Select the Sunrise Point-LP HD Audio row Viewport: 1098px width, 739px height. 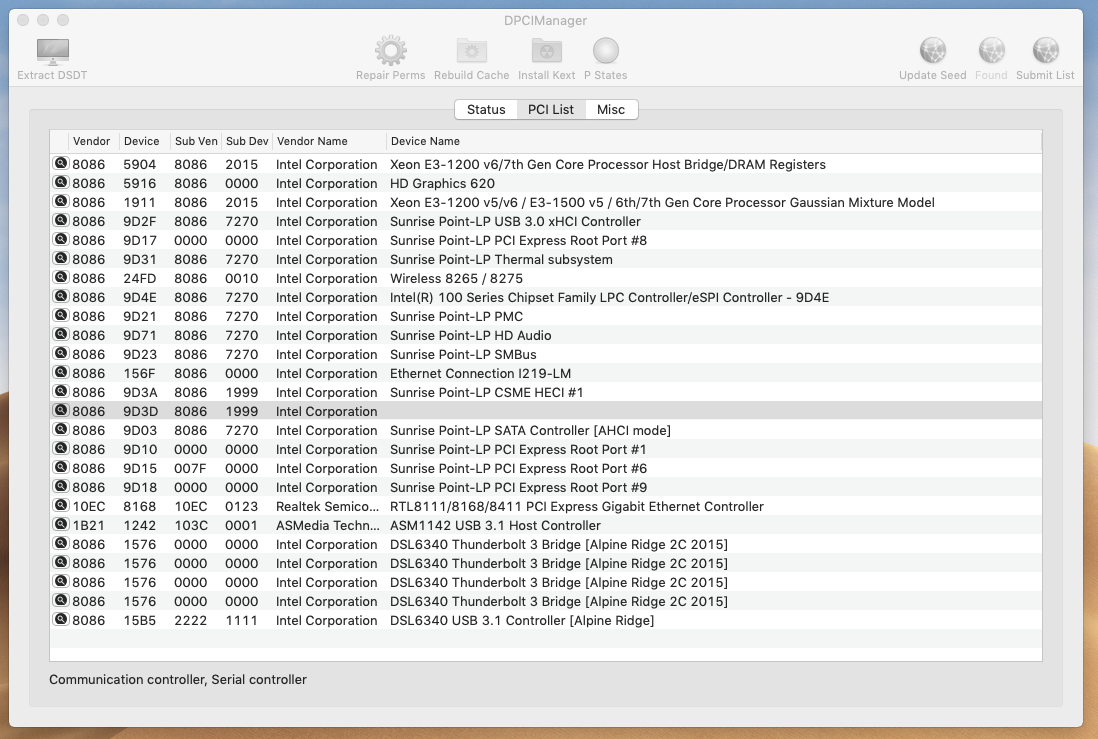tap(470, 335)
